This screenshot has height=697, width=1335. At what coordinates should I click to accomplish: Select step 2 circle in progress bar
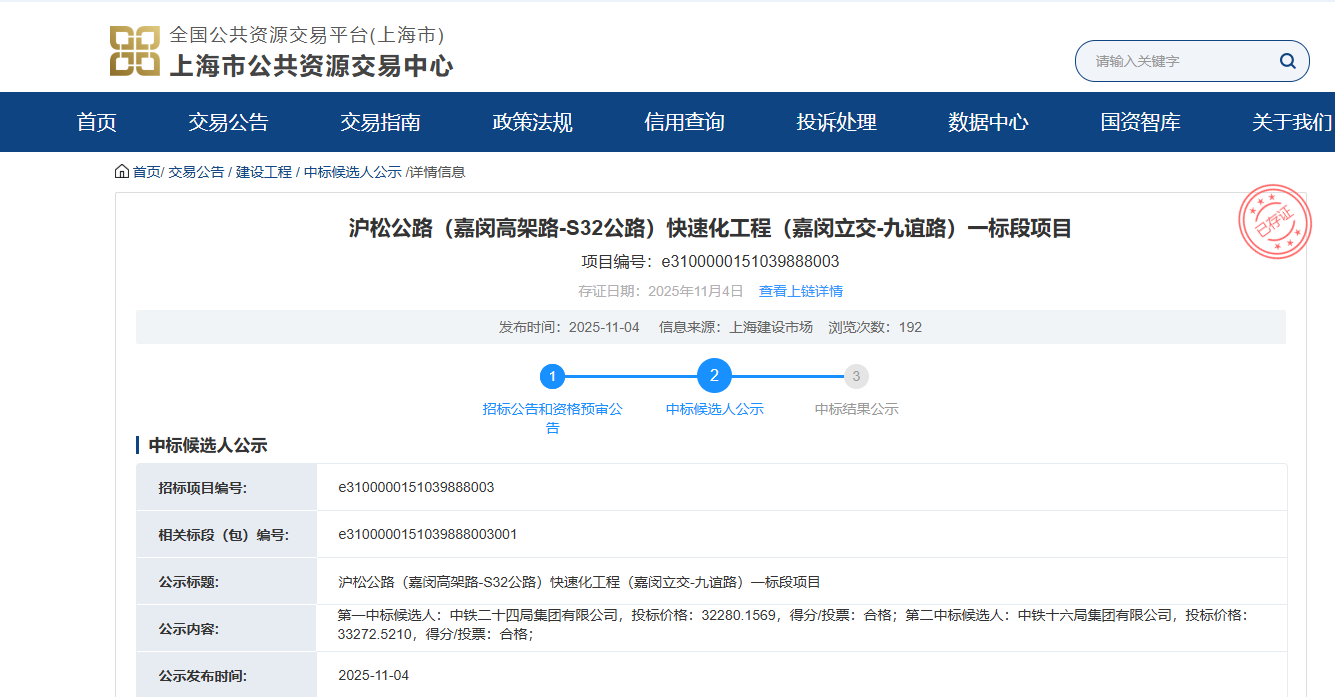point(714,376)
